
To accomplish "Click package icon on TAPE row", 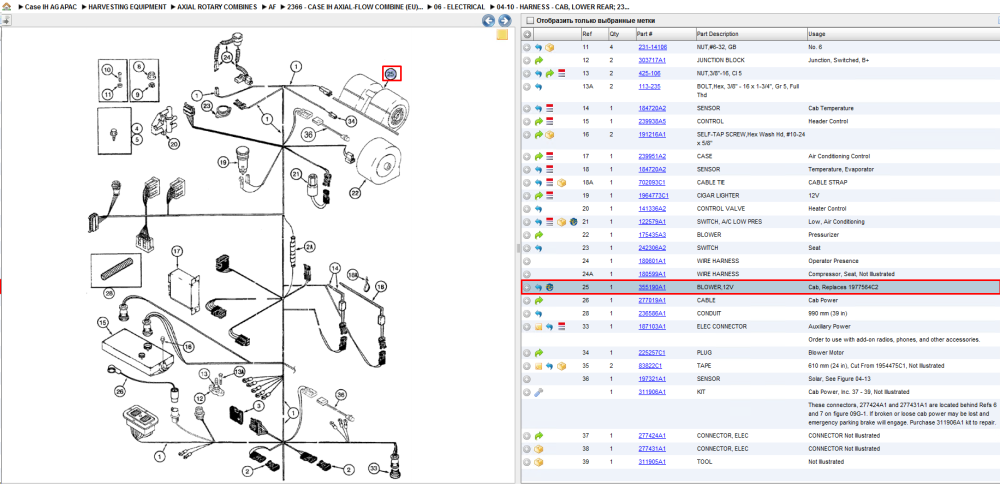I will click(561, 366).
